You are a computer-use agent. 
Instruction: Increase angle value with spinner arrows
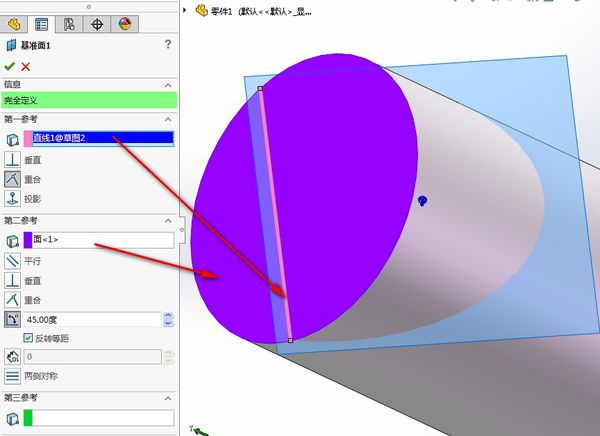point(168,316)
